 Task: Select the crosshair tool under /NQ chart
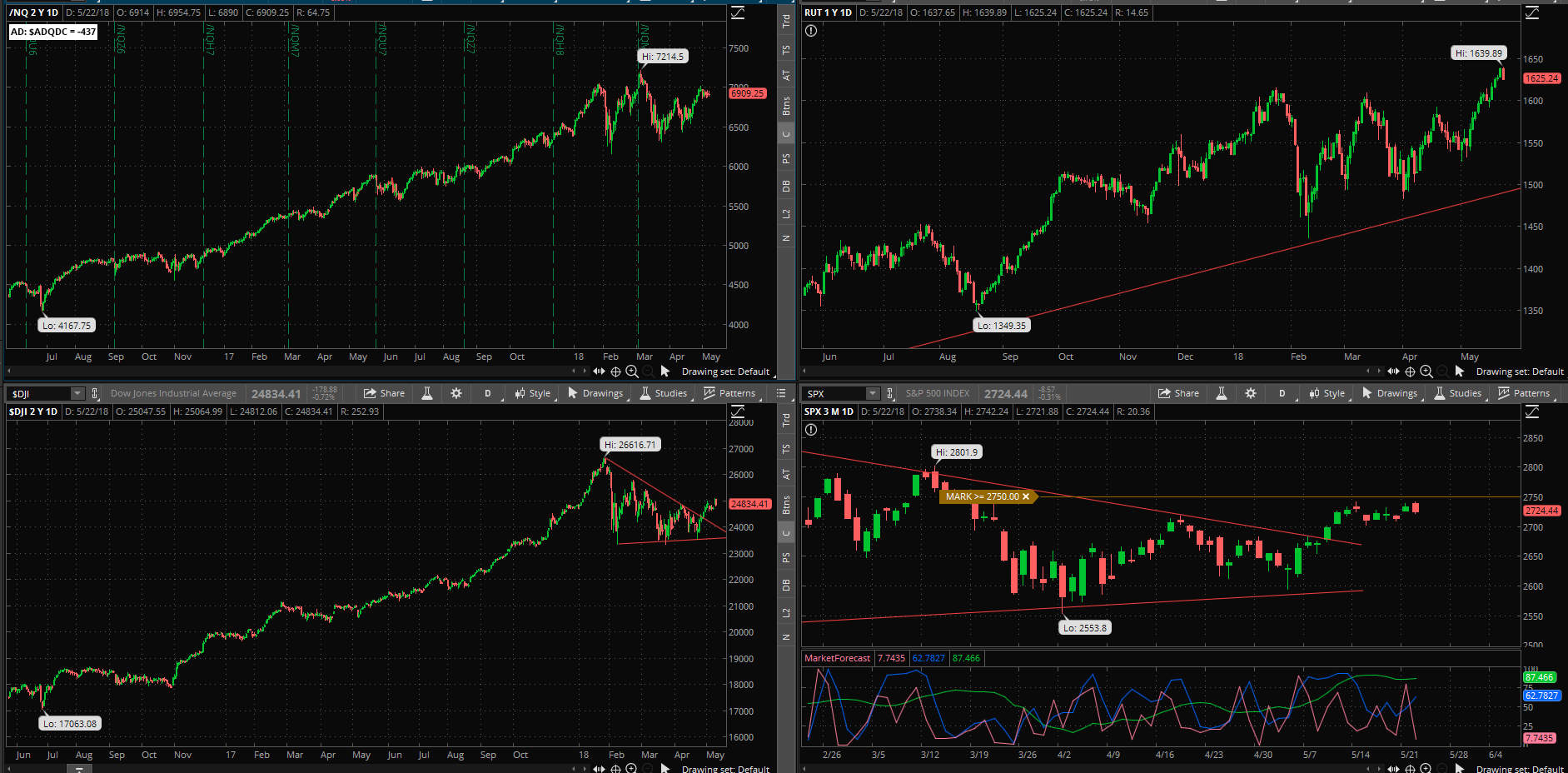tap(615, 372)
